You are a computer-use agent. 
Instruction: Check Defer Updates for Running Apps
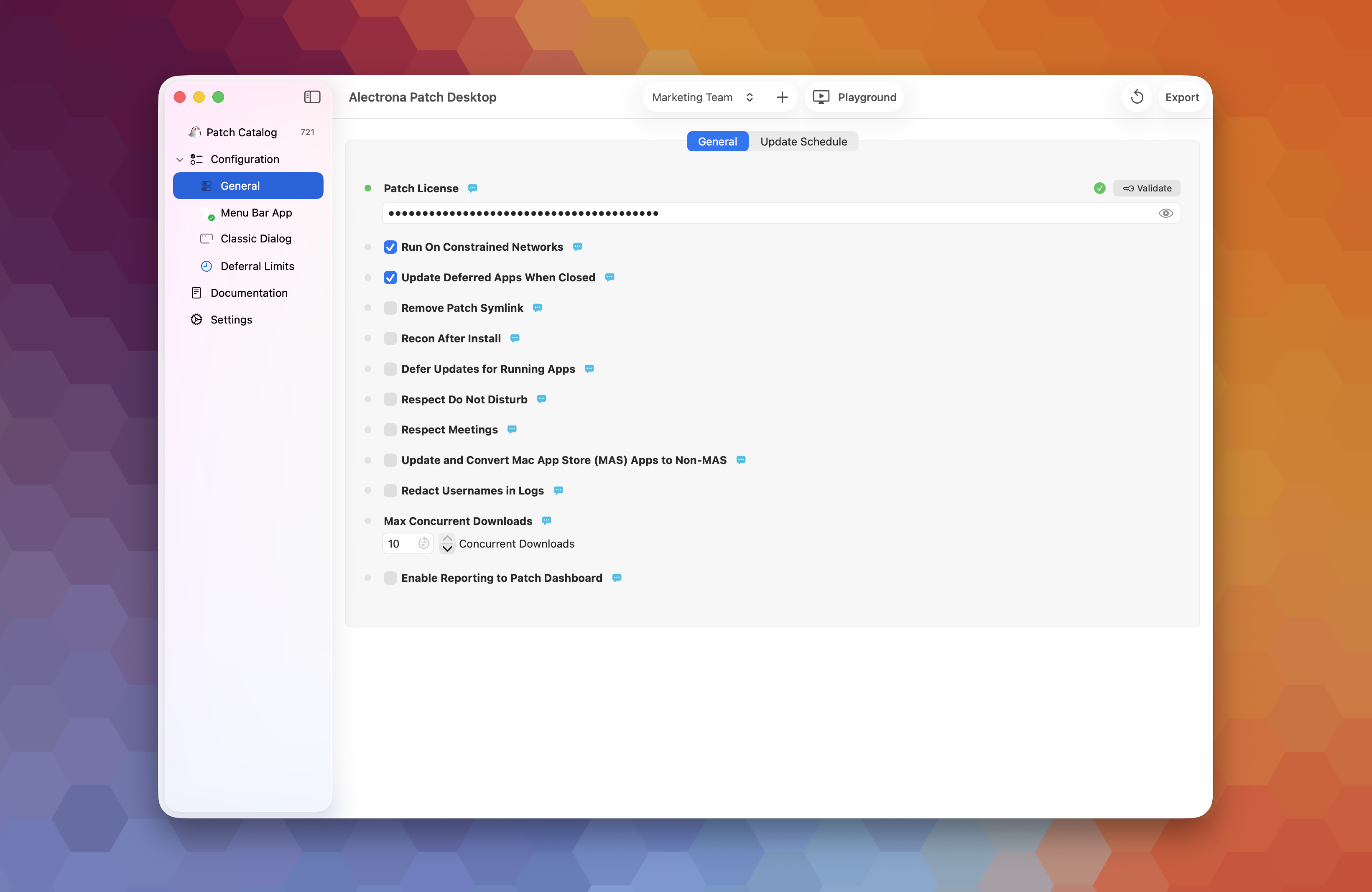coord(390,369)
